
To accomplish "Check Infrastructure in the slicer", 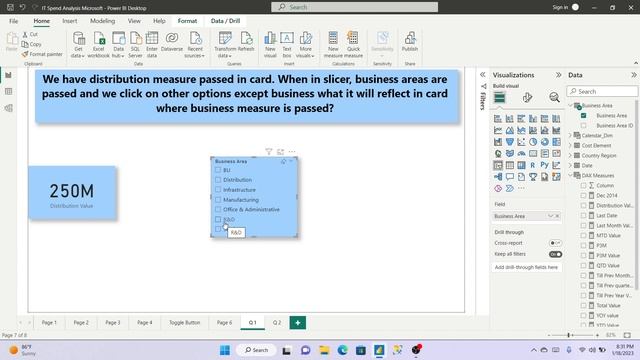I will (218, 190).
